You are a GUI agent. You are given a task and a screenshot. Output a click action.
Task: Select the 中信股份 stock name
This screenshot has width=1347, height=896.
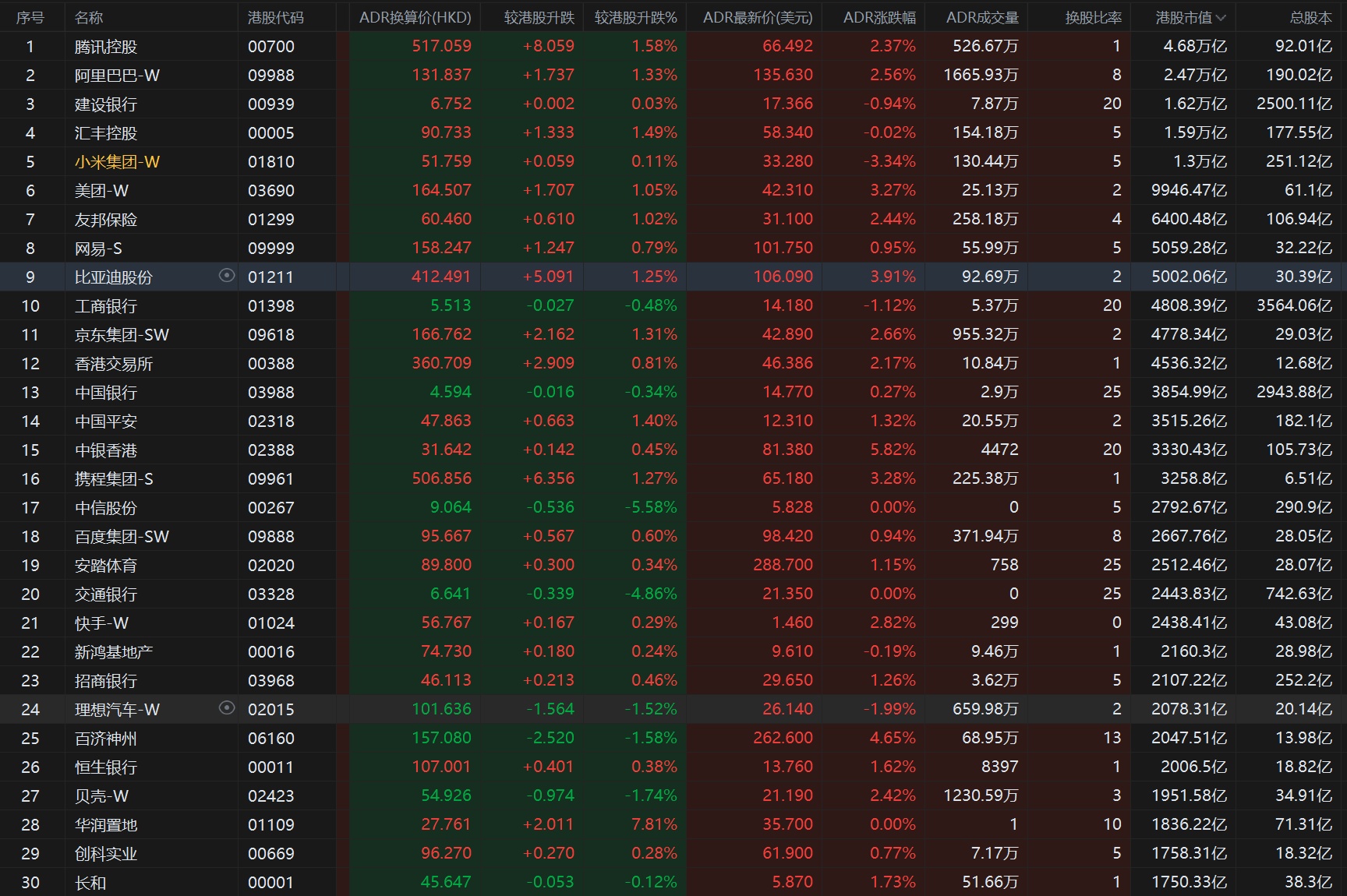pos(106,508)
